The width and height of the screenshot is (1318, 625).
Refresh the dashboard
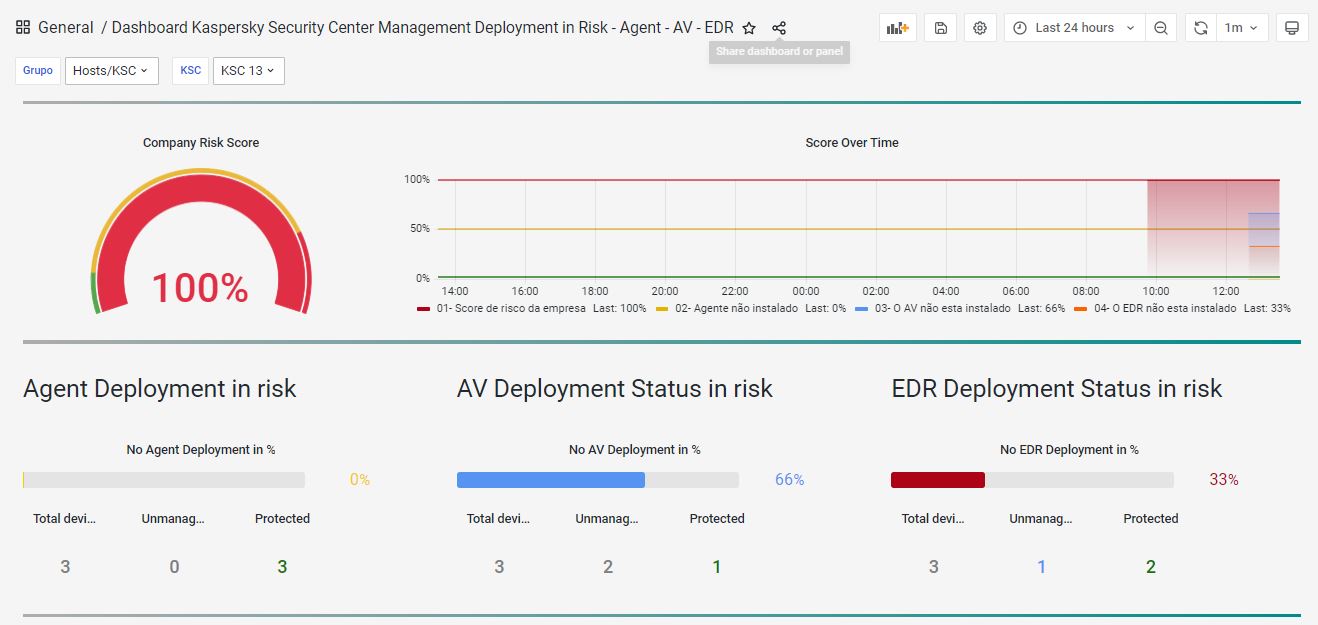coord(1201,28)
